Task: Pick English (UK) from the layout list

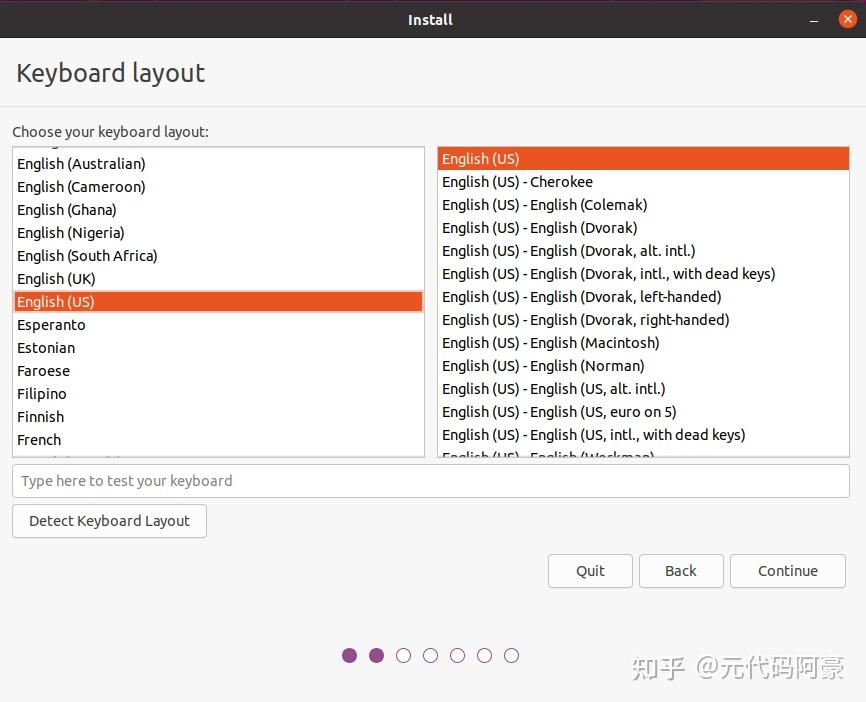Action: [x=55, y=278]
